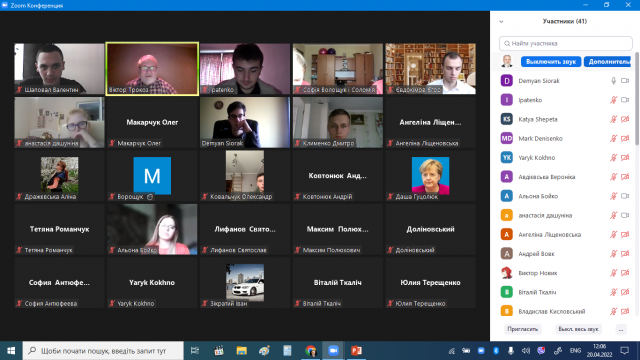Click the Windows taskbar search box

tap(103, 351)
